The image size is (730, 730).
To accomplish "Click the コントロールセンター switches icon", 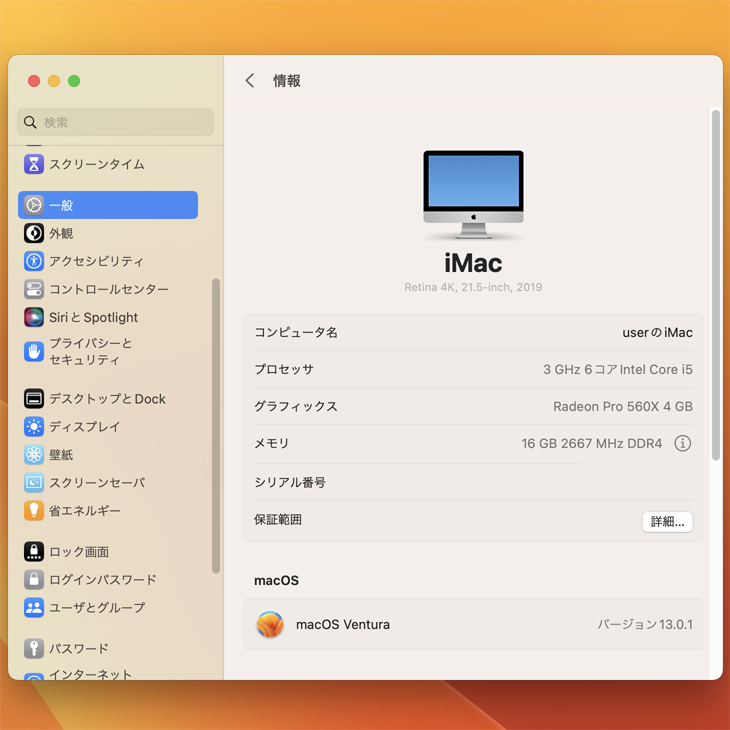I will [x=34, y=289].
